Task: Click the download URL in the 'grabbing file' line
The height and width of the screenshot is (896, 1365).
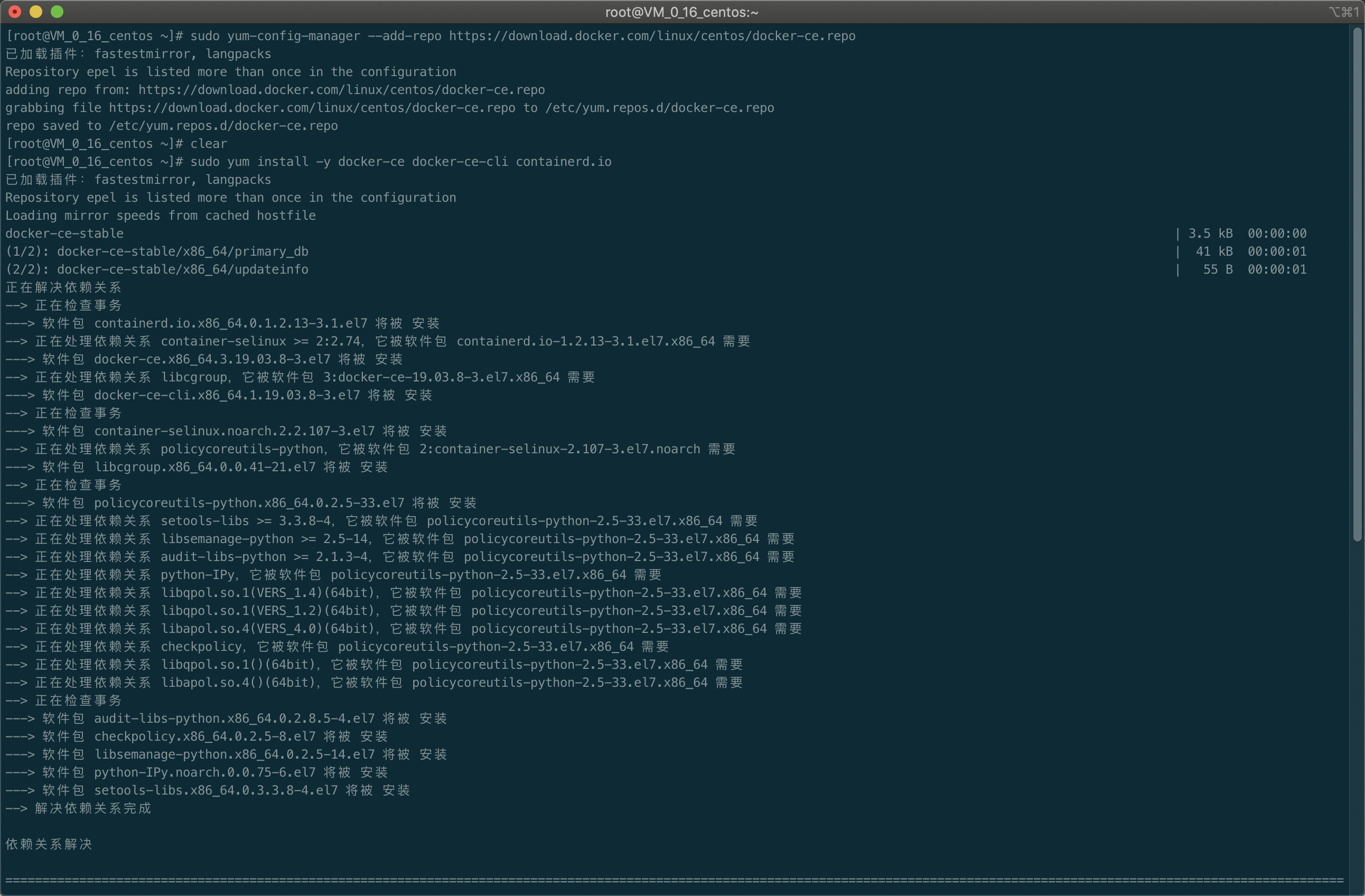Action: coord(312,108)
